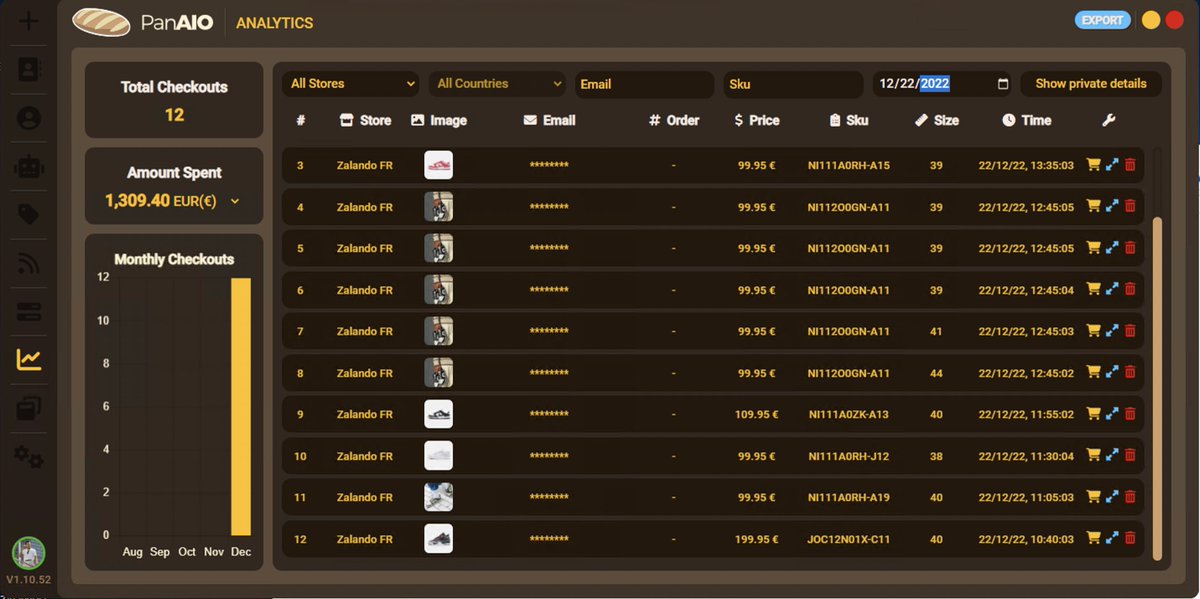Click the expand arrows icon for row 10
Screen dimensions: 1200x599
point(1112,455)
